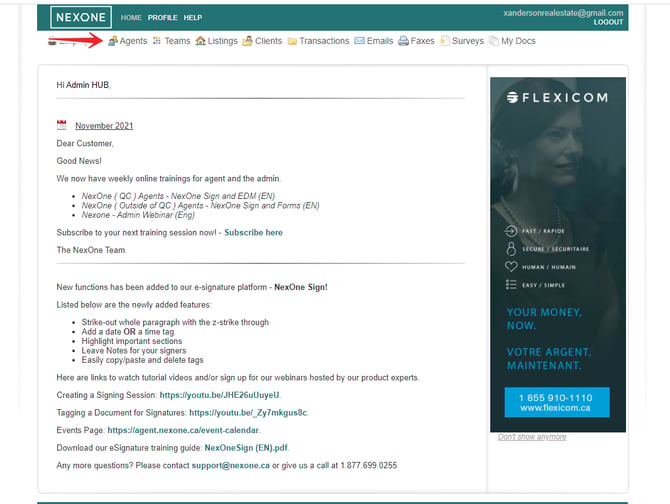Open the Teams section
The width and height of the screenshot is (670, 504).
click(177, 41)
